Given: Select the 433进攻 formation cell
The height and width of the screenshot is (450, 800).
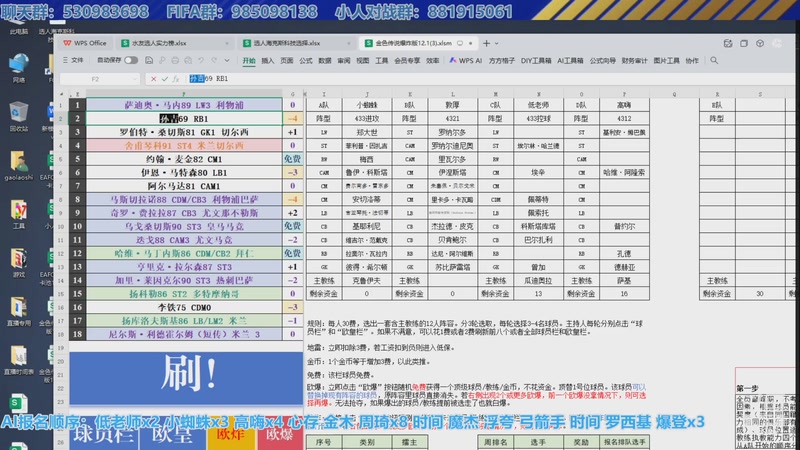Looking at the screenshot, I should 366,118.
